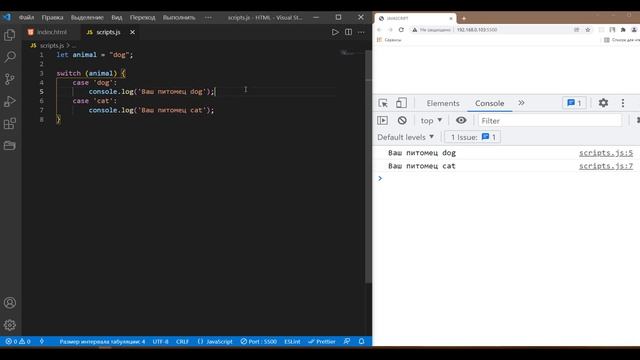
Task: Click code line 'let animal = "dog";'
Action: pyautogui.click(x=95, y=55)
